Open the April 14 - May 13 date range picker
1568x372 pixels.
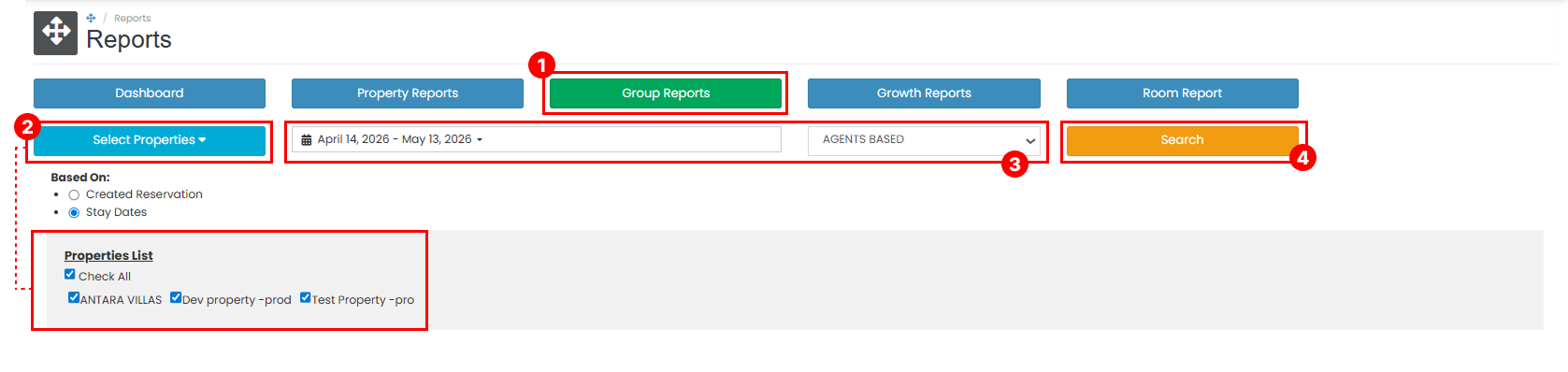click(537, 139)
